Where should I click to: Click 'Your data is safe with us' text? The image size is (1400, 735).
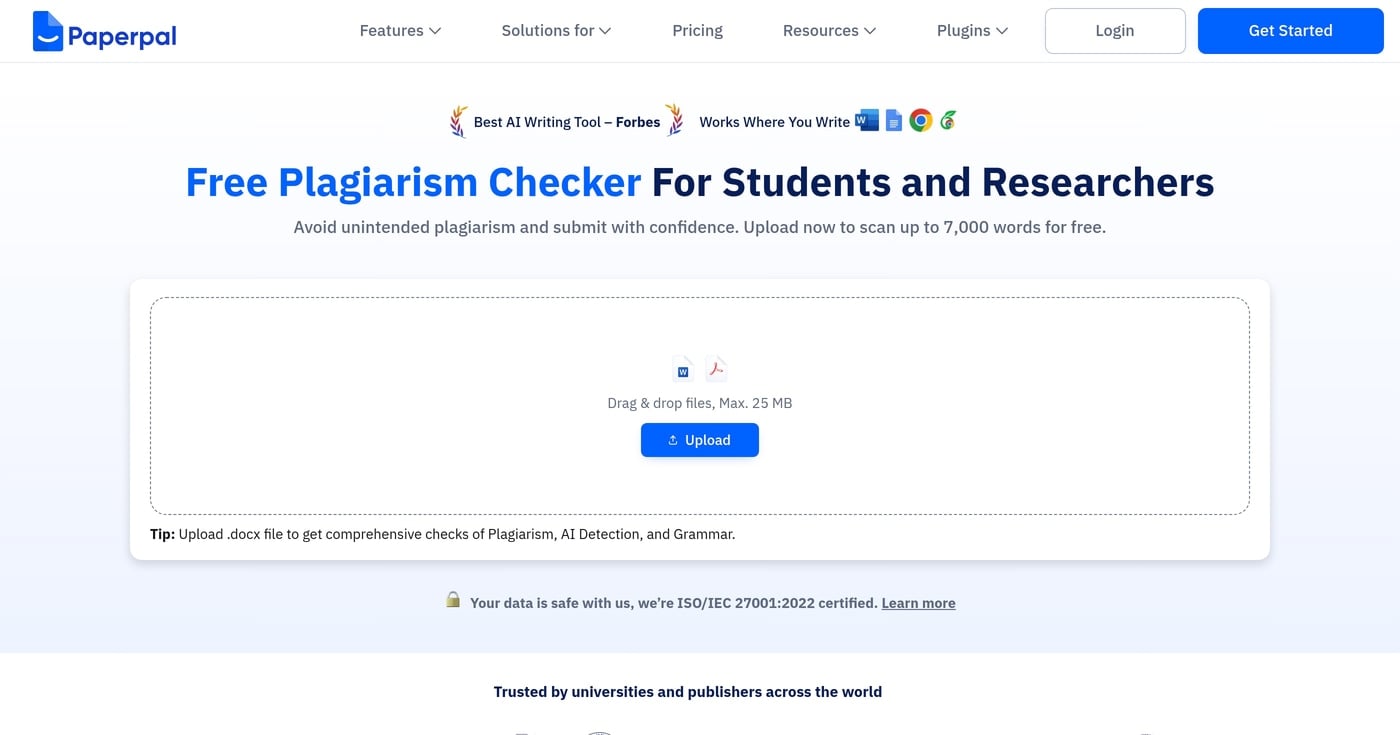point(674,603)
